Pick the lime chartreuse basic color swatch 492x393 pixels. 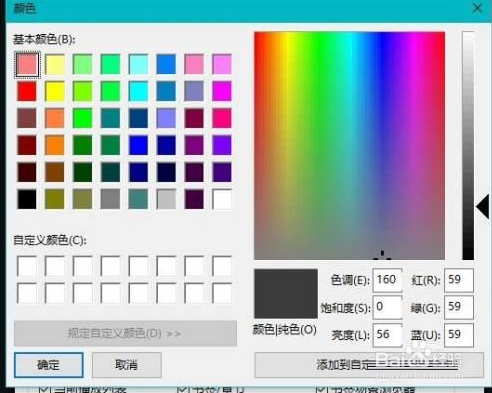83,91
